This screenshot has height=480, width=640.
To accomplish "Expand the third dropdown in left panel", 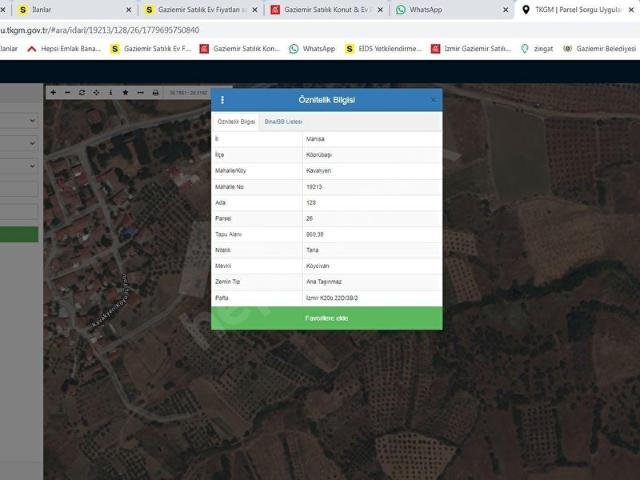I will [x=19, y=166].
